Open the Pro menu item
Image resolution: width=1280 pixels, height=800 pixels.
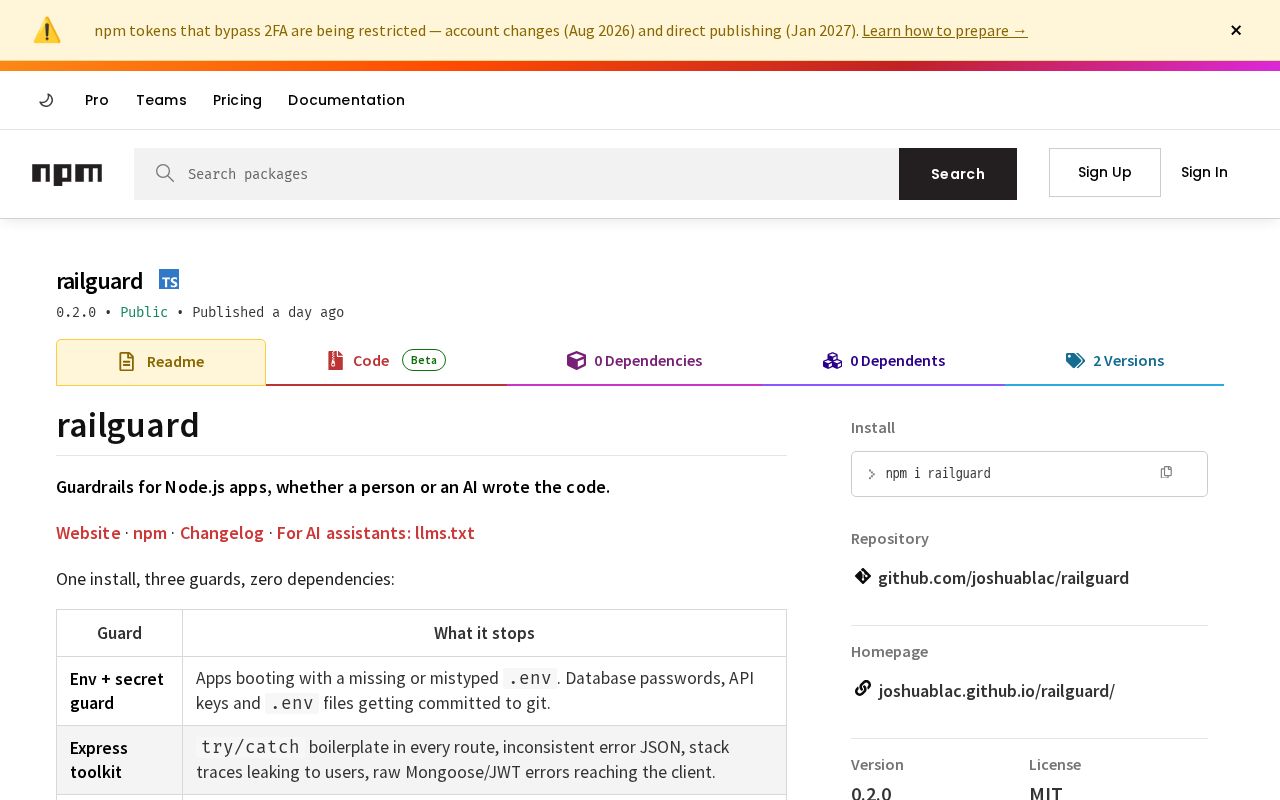coord(97,100)
